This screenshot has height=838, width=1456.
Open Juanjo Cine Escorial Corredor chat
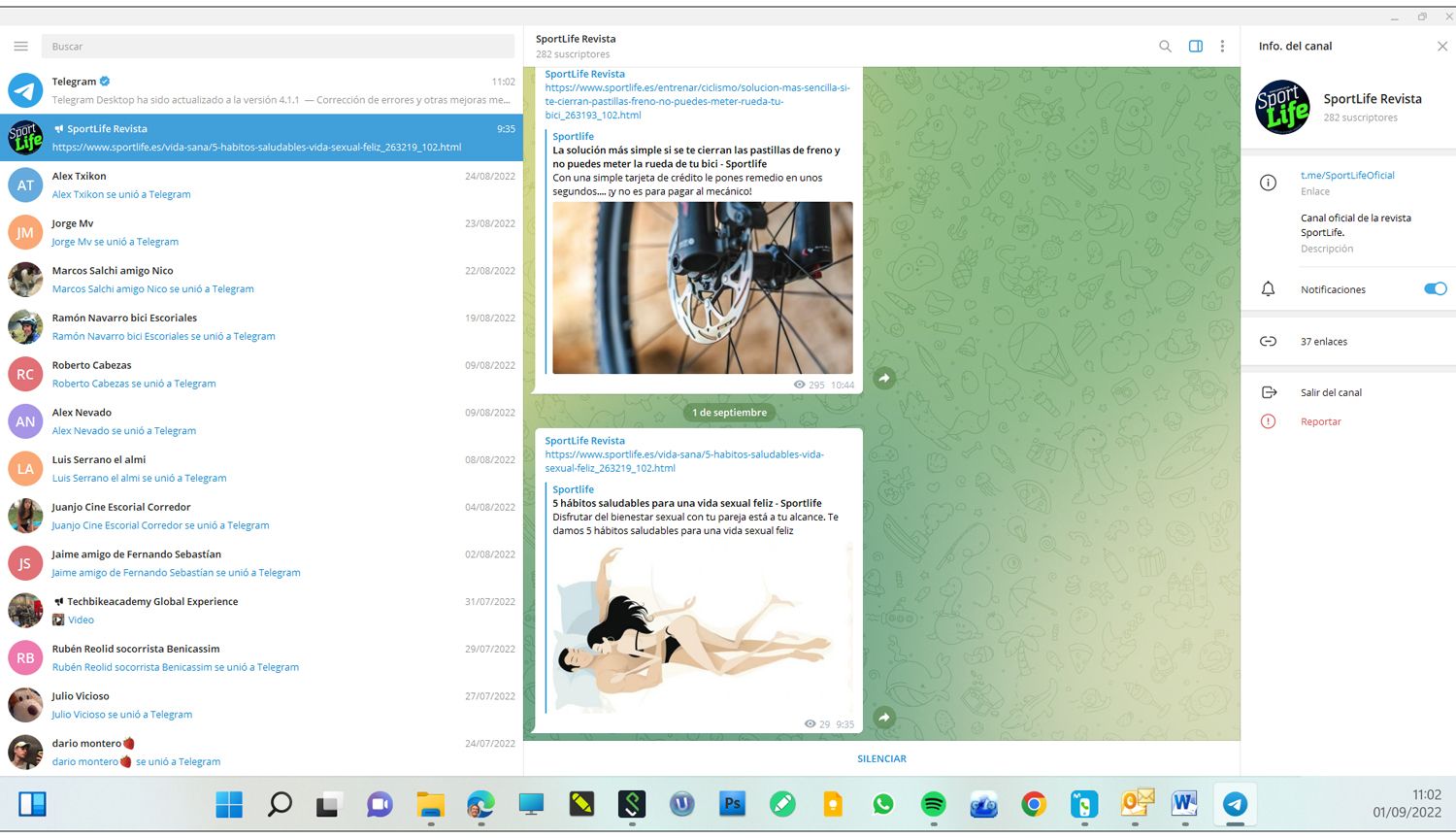(261, 516)
